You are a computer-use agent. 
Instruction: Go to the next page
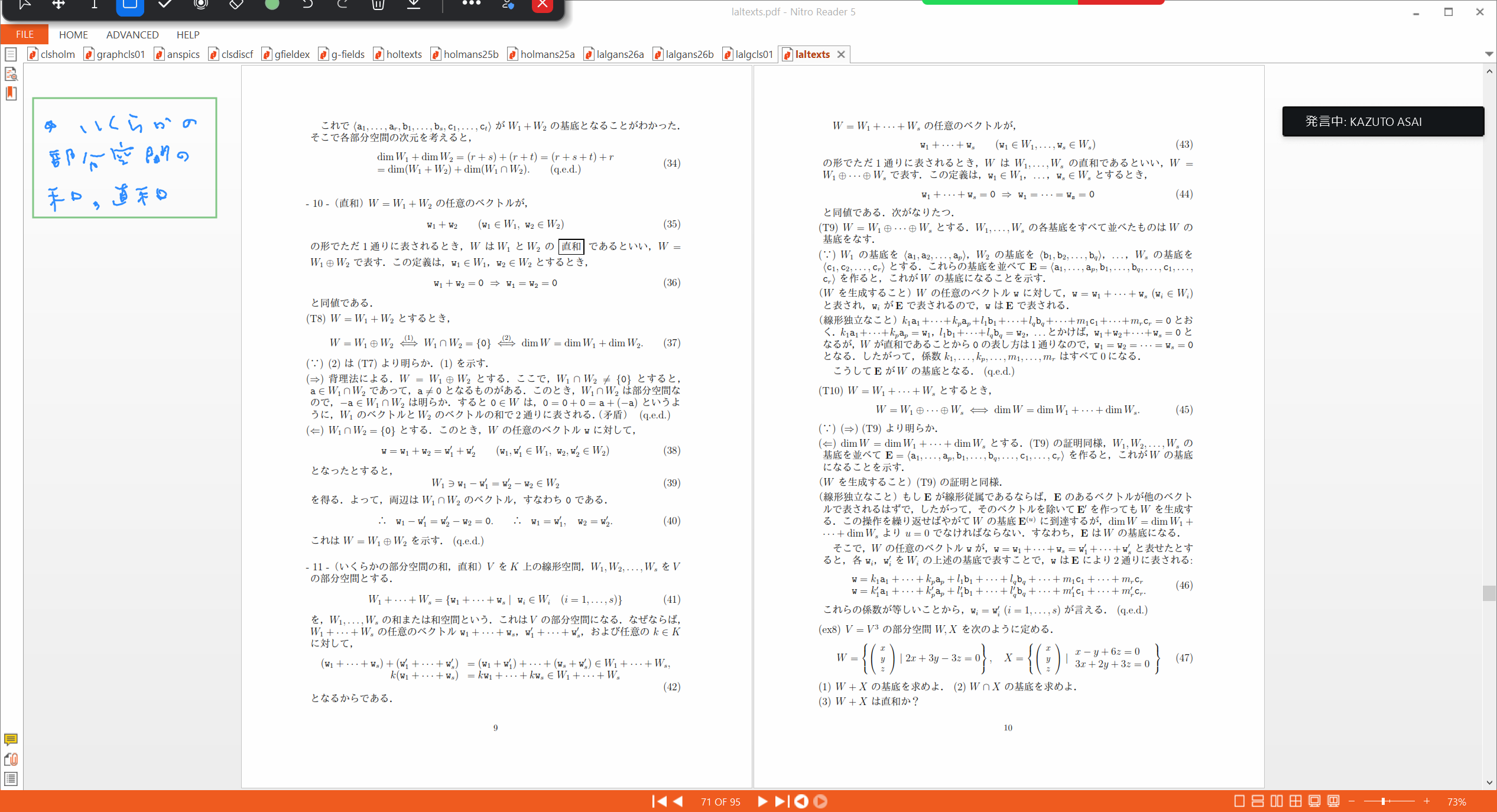point(762,801)
